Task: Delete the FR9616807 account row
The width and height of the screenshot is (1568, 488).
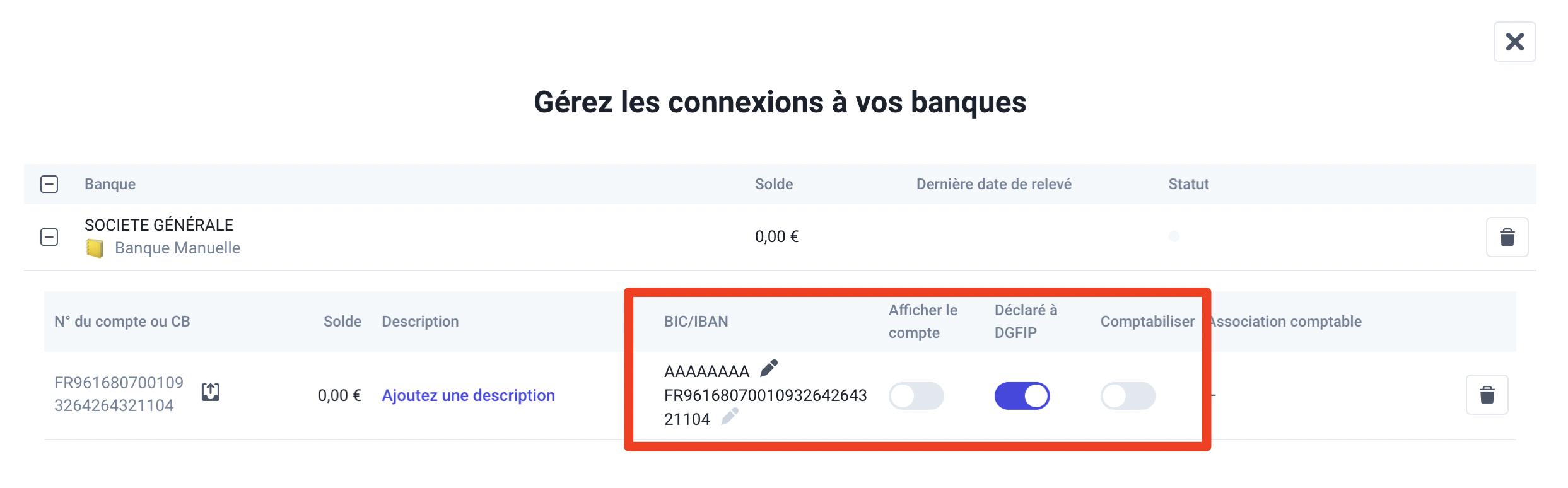Action: 1487,395
